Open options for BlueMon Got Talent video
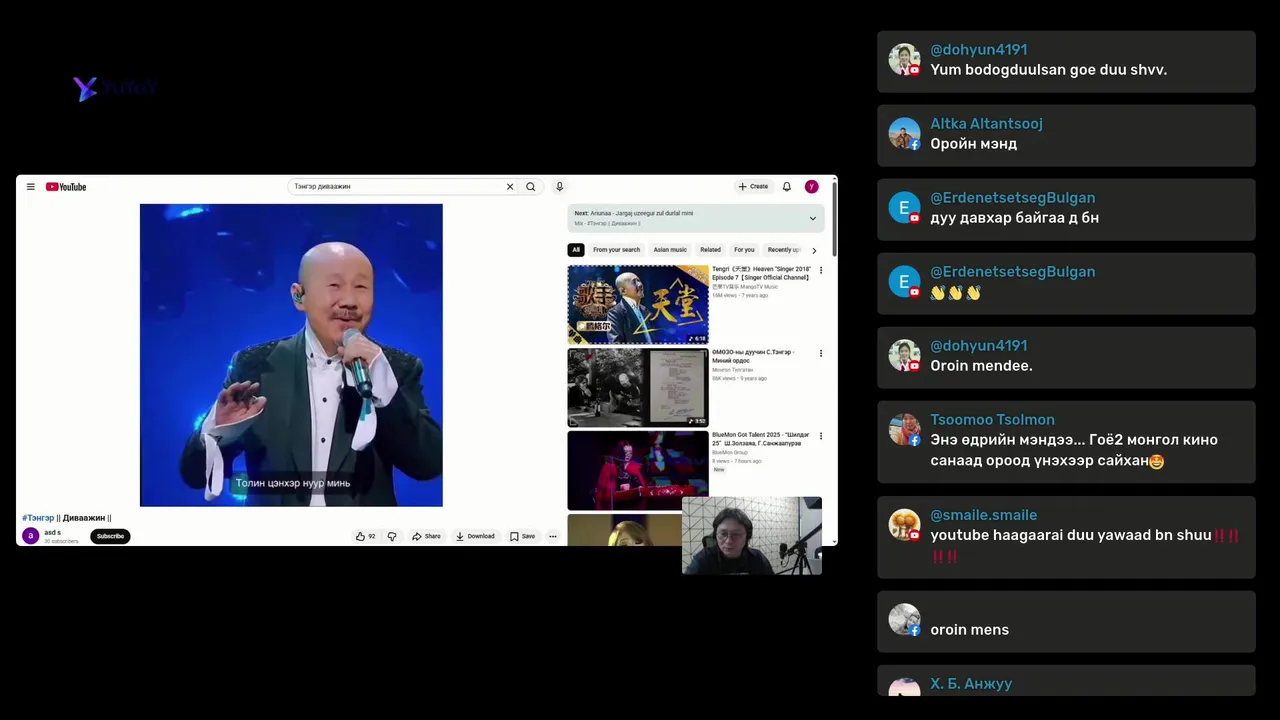The height and width of the screenshot is (720, 1280). tap(821, 436)
